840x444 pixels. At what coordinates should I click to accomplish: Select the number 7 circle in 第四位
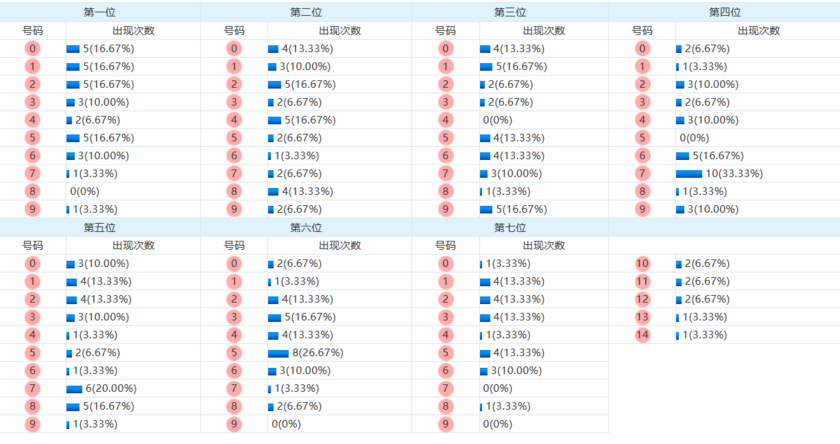[x=641, y=173]
